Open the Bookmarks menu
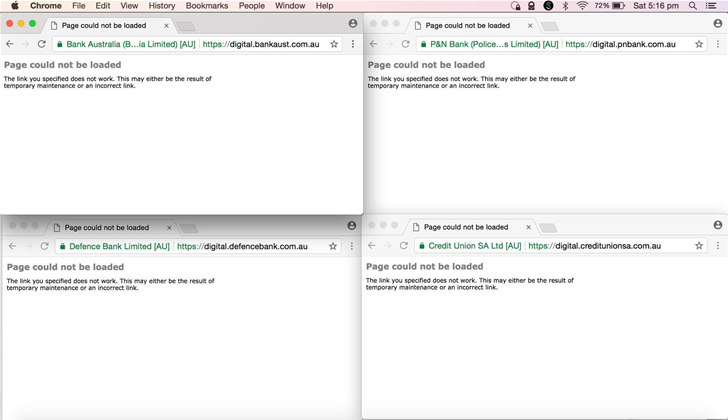 click(x=206, y=6)
